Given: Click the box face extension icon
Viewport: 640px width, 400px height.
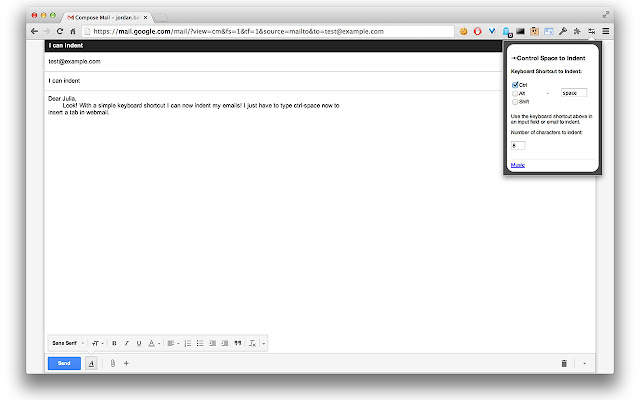Looking at the screenshot, I should [534, 31].
